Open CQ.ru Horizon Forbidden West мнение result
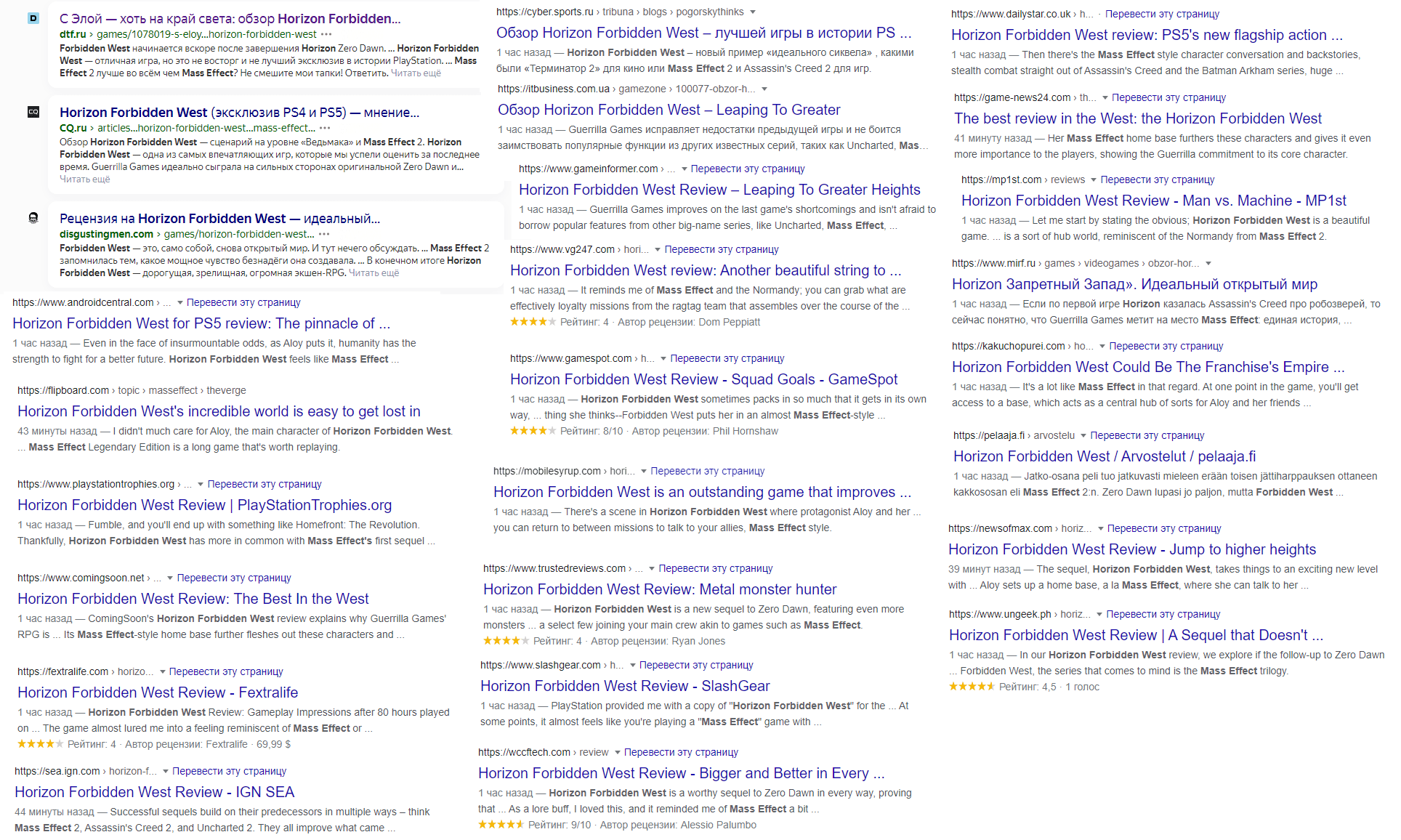The width and height of the screenshot is (1401, 840). click(x=239, y=112)
